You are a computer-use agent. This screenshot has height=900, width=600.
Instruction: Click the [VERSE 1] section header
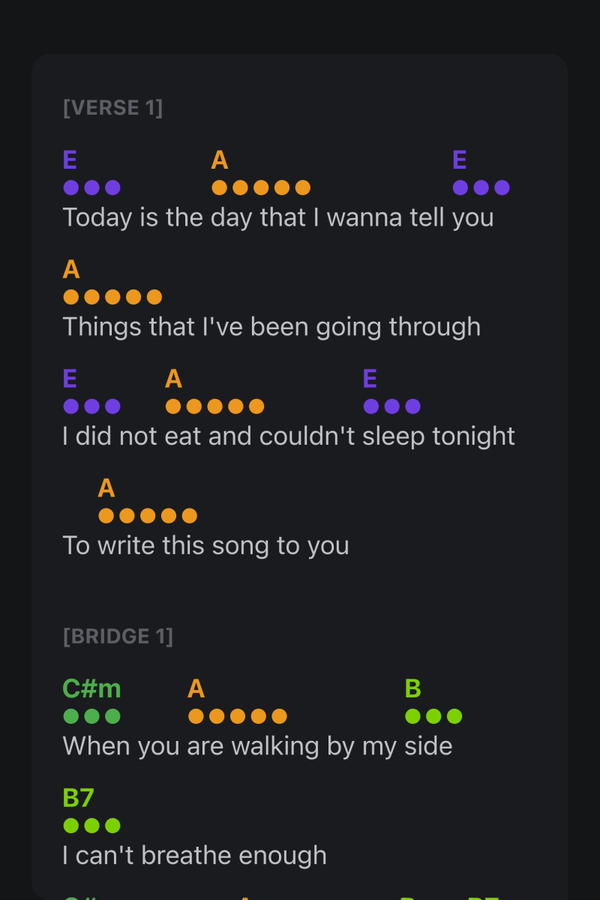(112, 108)
